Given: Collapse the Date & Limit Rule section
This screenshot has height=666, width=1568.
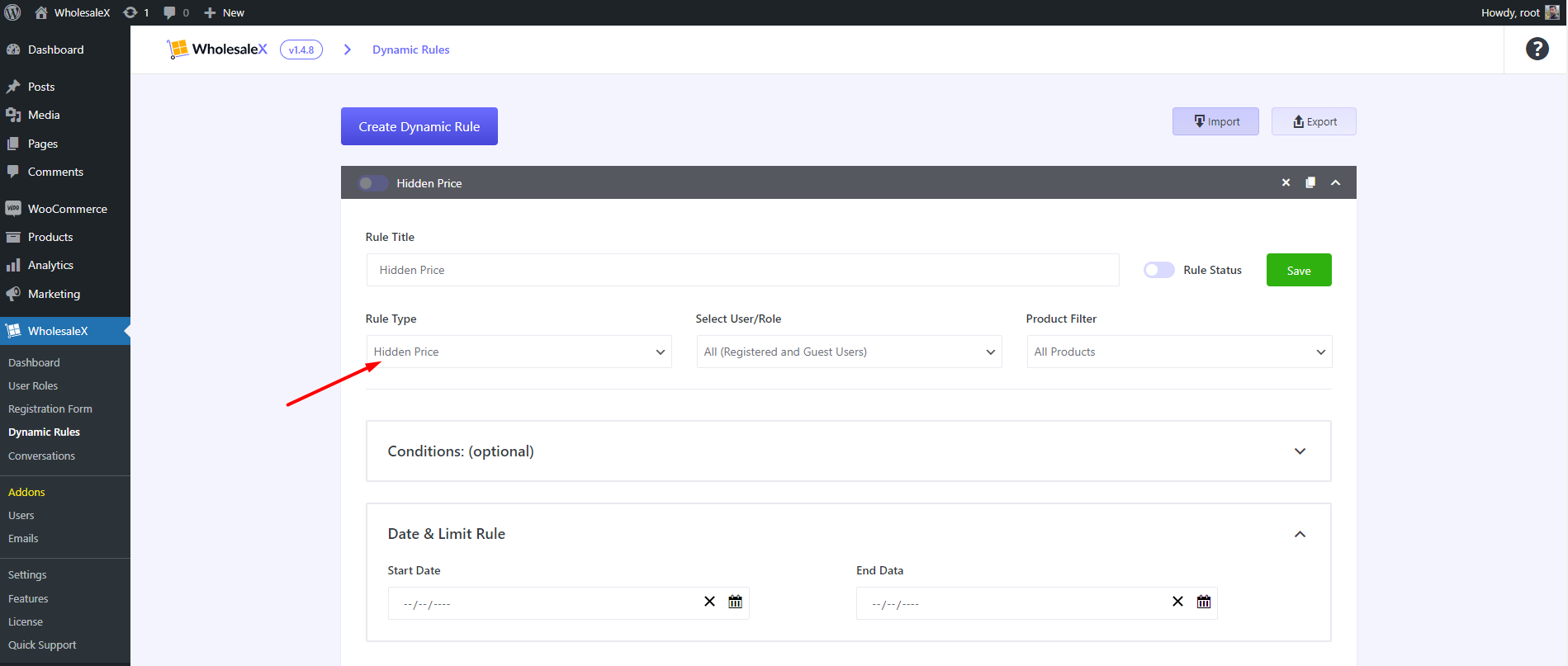Looking at the screenshot, I should tap(1300, 534).
